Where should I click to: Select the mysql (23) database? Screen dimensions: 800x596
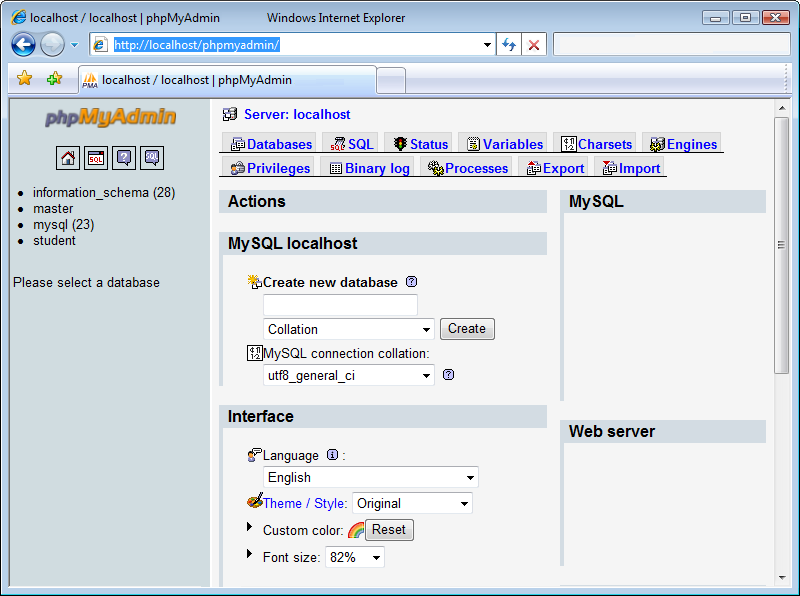(64, 225)
